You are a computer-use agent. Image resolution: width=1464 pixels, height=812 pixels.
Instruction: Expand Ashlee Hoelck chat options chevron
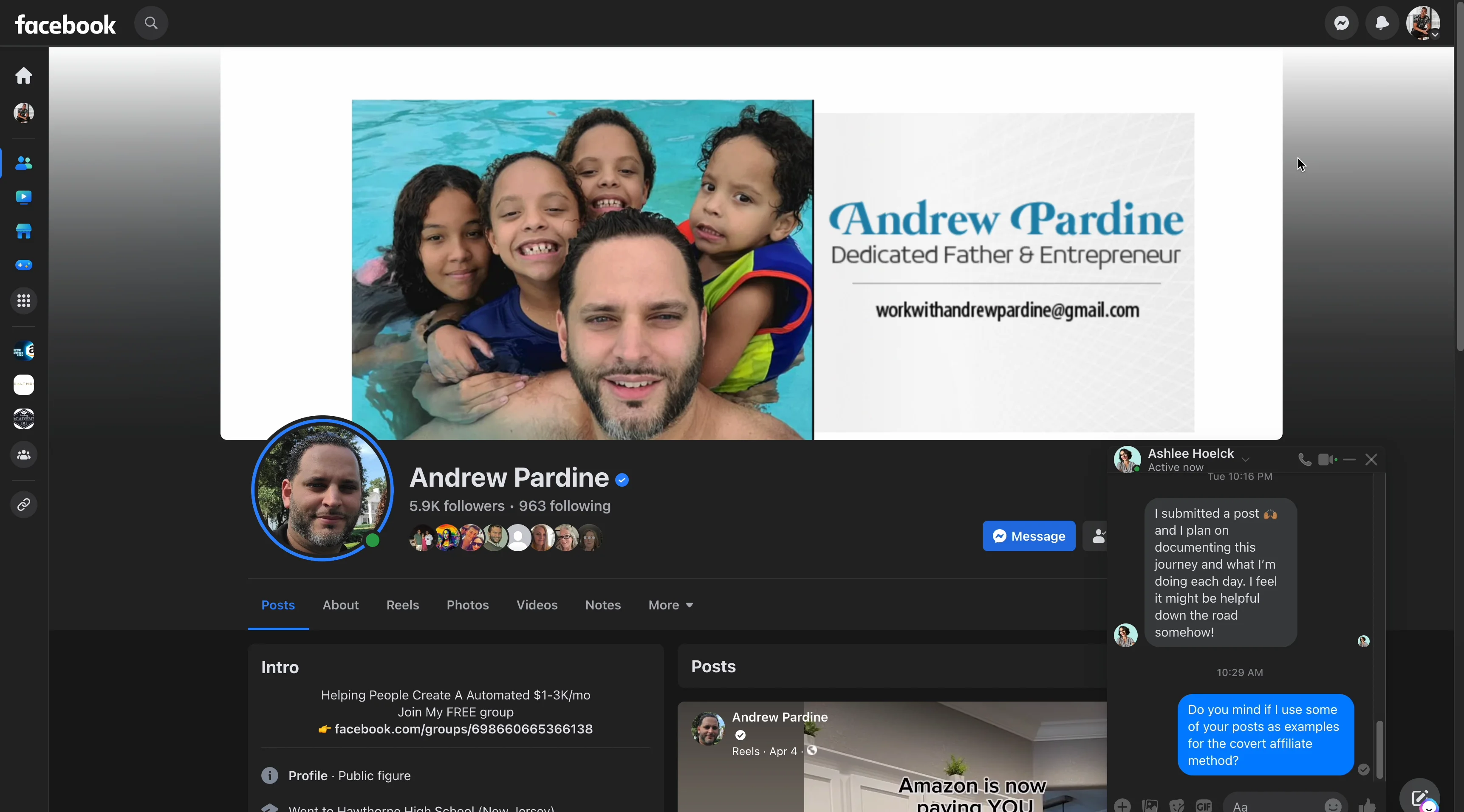point(1246,460)
